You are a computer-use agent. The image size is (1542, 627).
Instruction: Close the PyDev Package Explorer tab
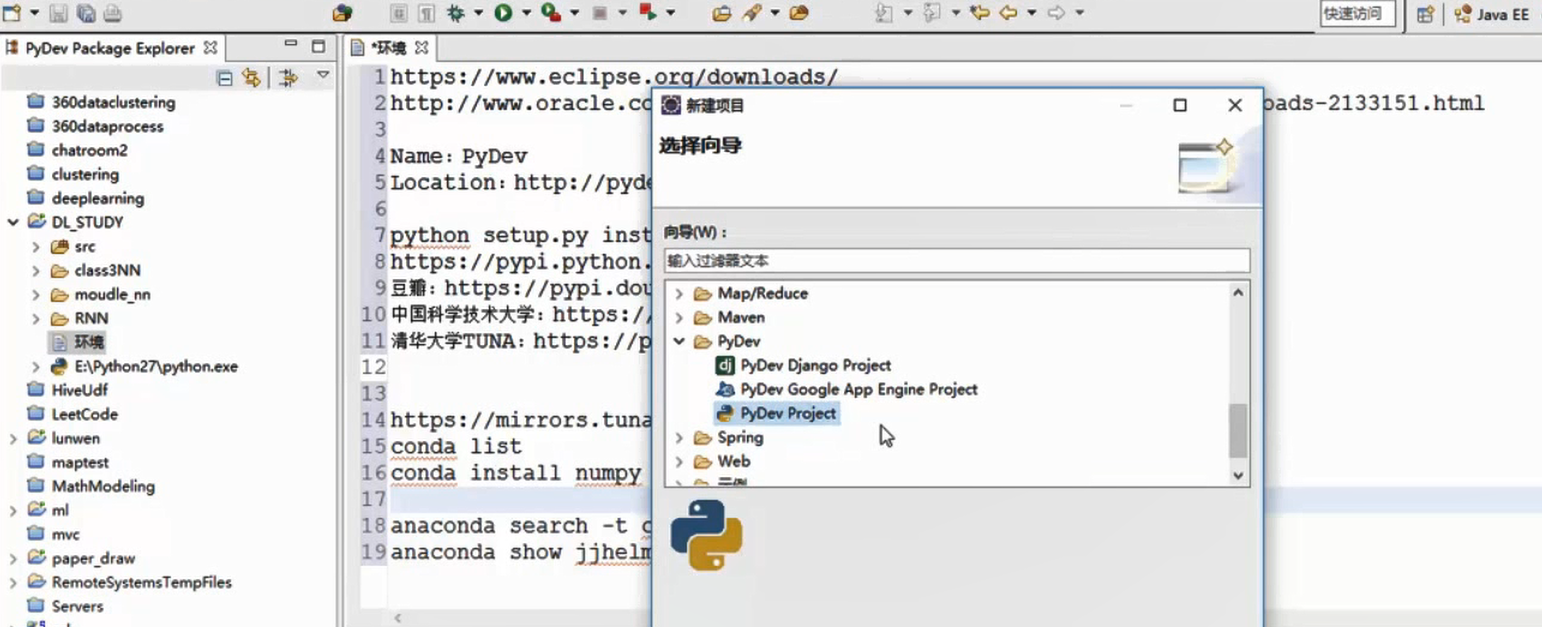(x=210, y=47)
